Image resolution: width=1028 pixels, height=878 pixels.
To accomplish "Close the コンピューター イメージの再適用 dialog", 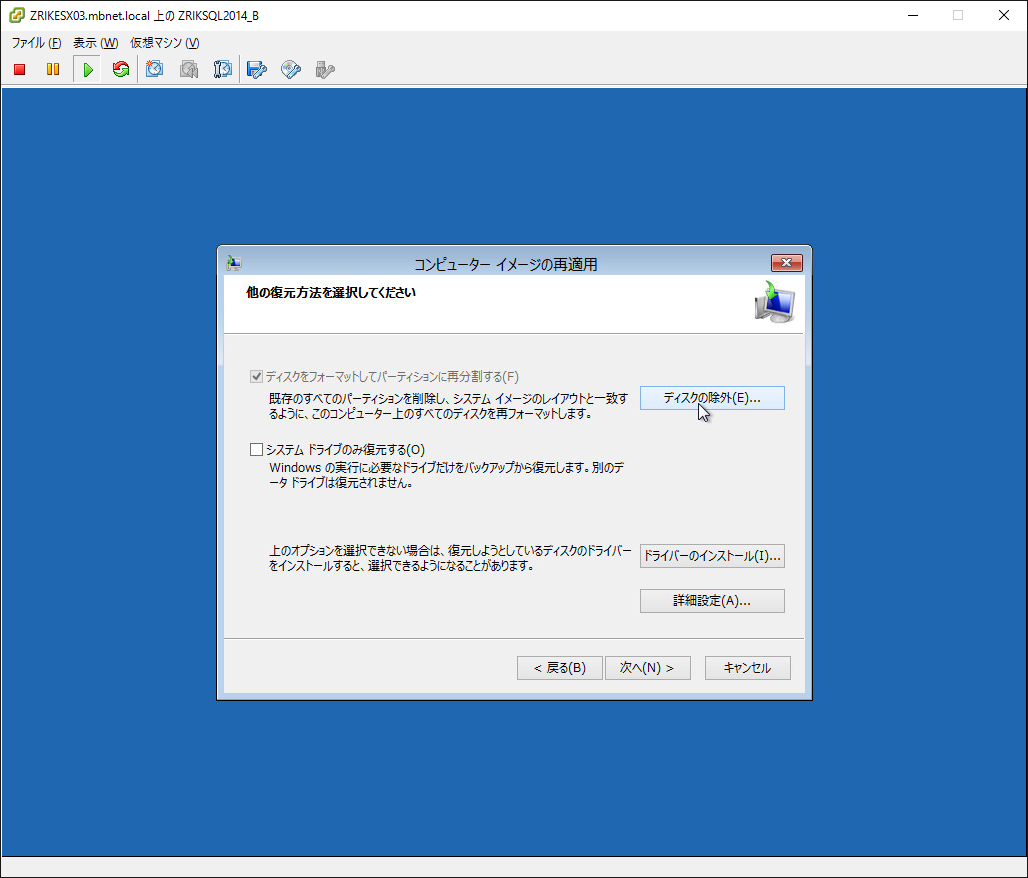I will 787,263.
